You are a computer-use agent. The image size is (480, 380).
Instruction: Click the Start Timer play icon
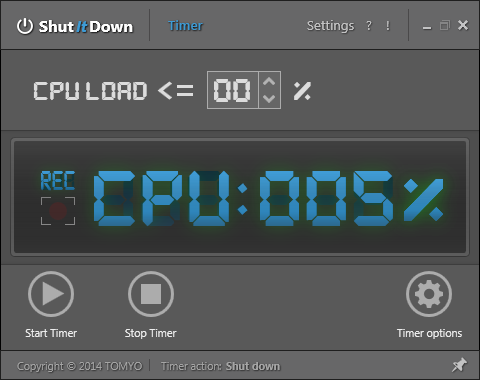pyautogui.click(x=51, y=294)
